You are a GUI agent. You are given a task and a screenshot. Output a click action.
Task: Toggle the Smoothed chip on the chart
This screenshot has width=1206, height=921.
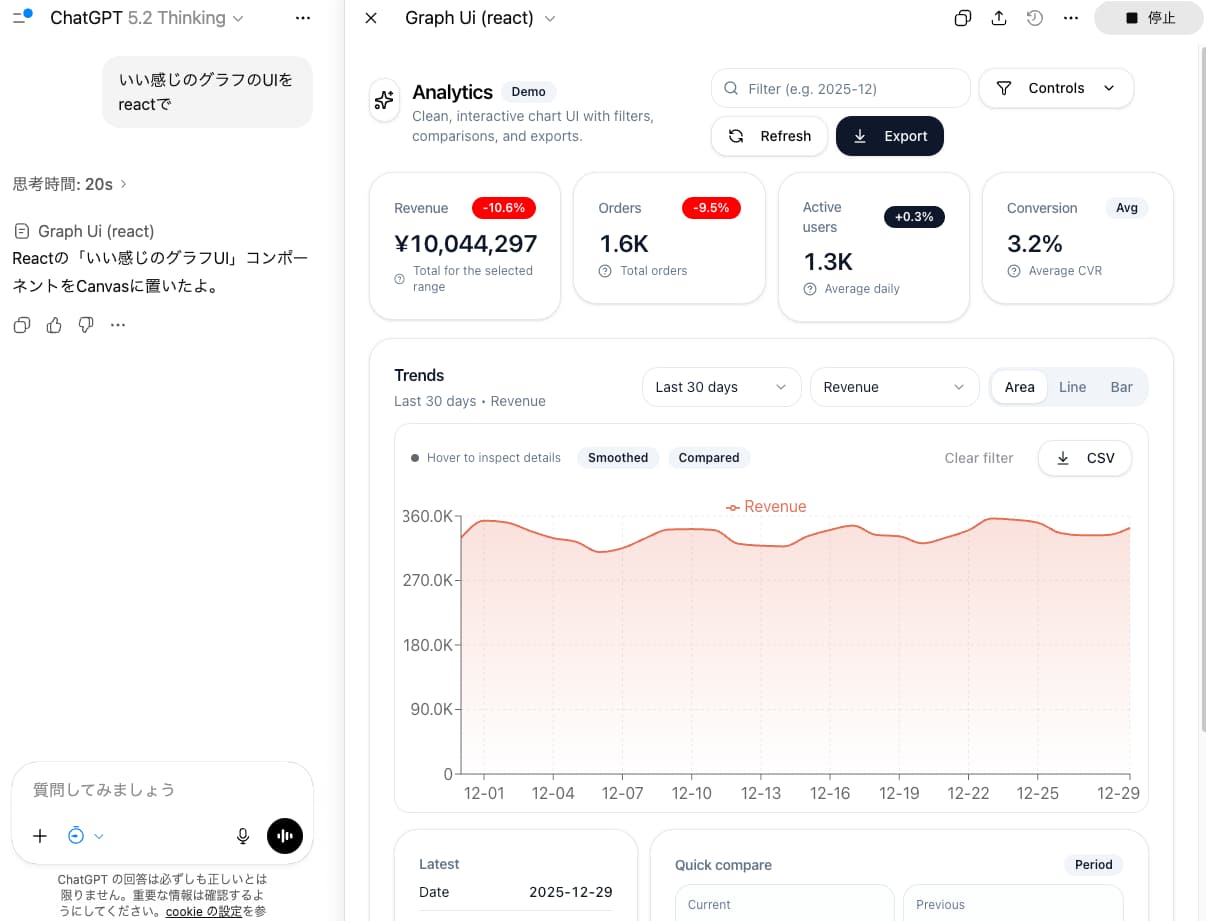point(617,457)
